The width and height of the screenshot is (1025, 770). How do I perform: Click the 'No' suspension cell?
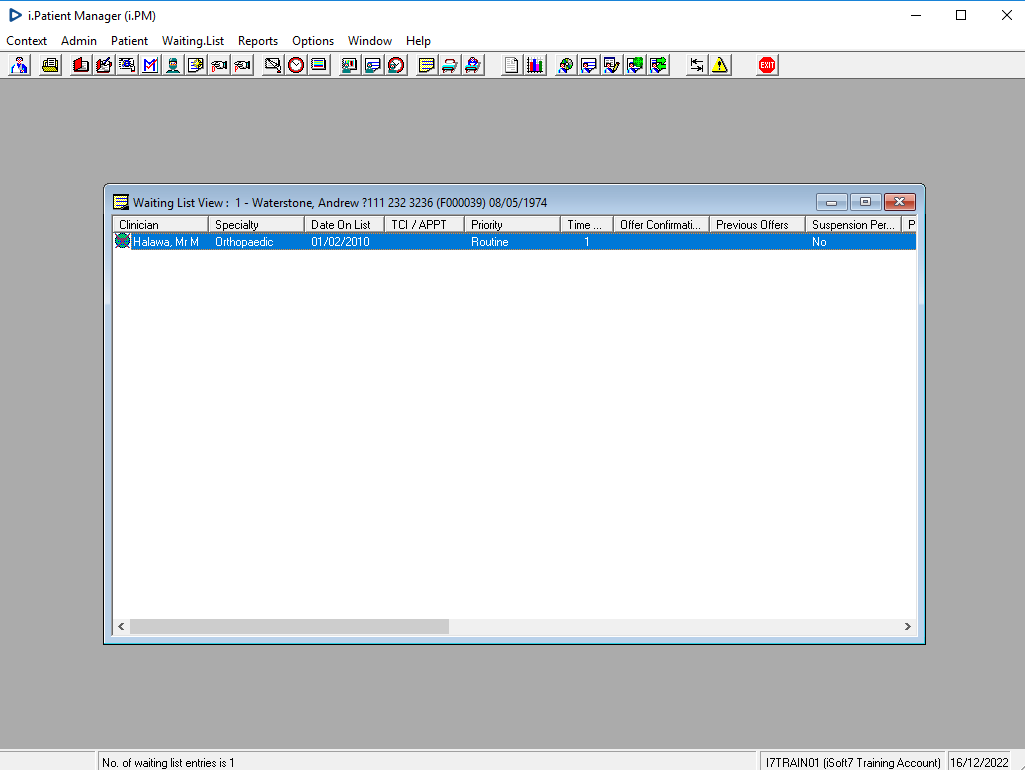(x=819, y=242)
